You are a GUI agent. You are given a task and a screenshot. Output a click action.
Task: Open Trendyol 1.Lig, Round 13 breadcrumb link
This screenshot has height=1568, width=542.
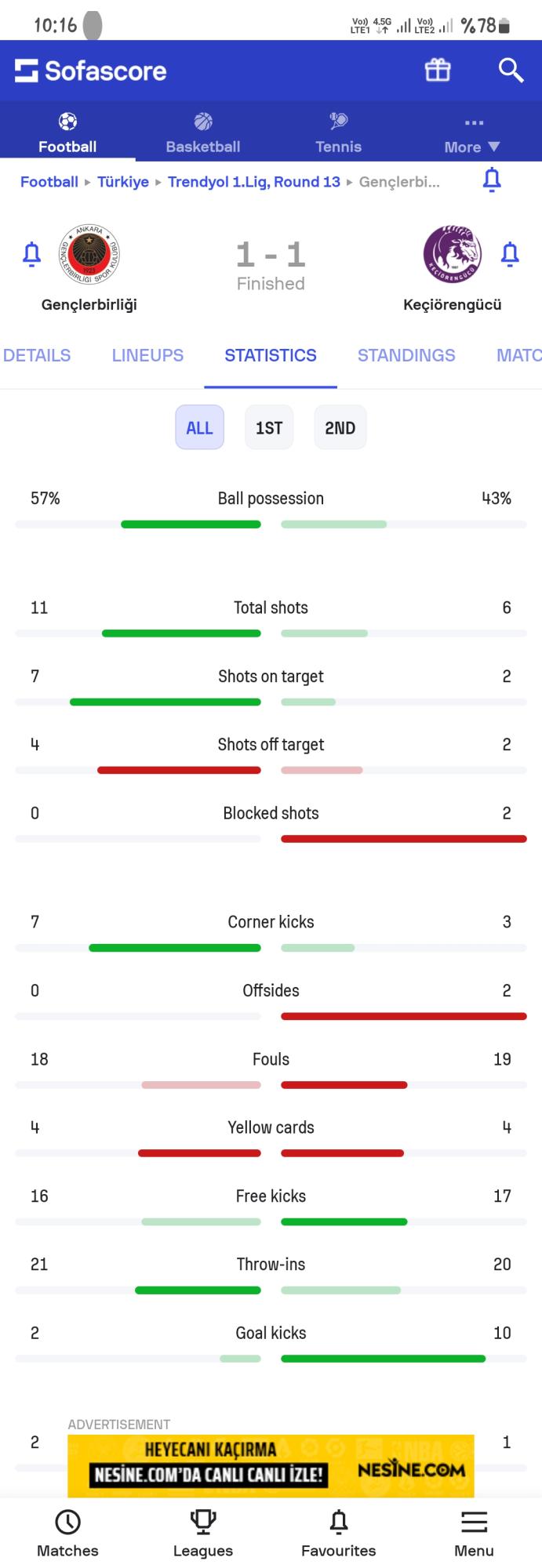click(254, 182)
